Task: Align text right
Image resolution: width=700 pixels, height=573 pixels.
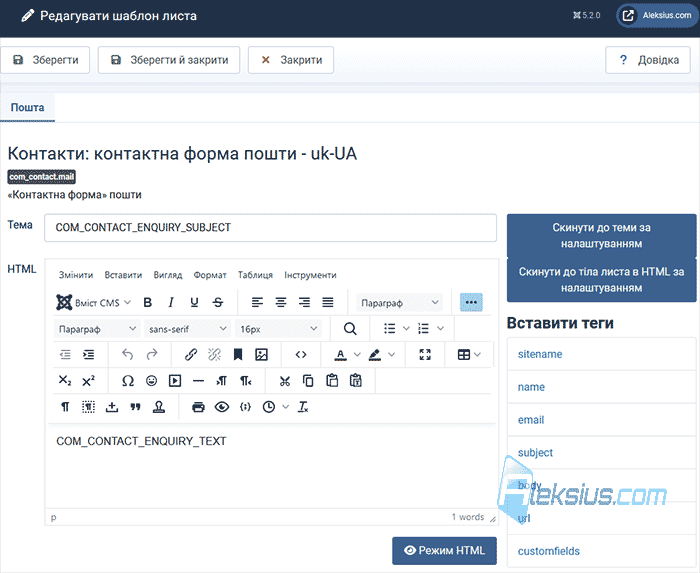Action: pyautogui.click(x=304, y=303)
